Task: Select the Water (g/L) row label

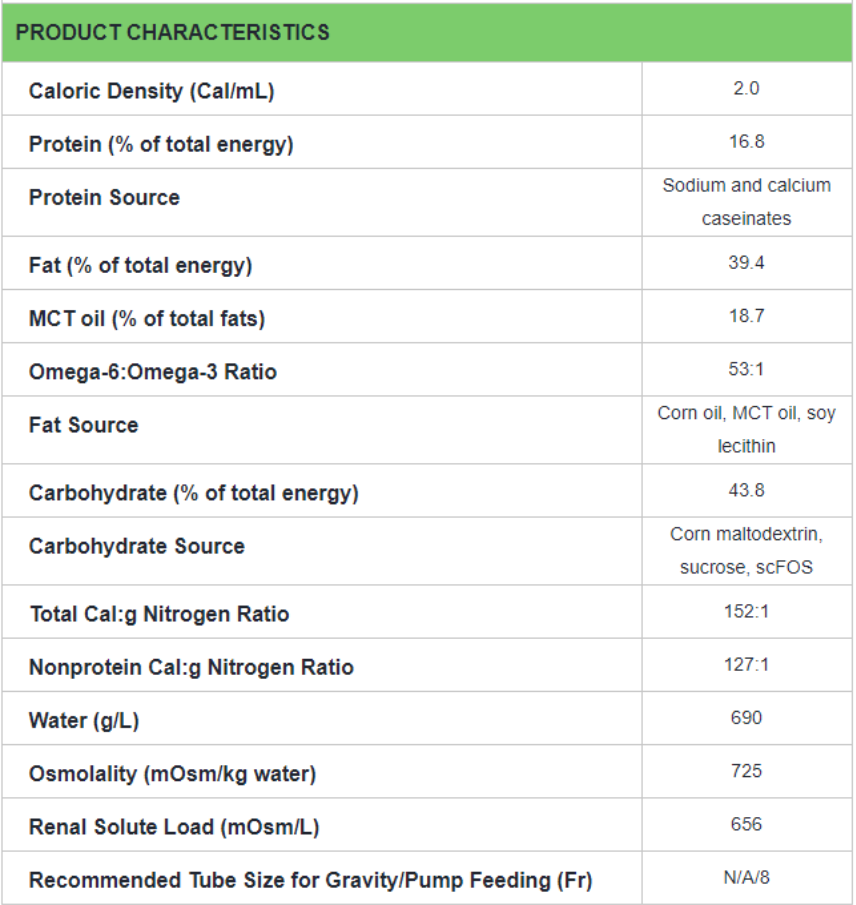Action: (x=84, y=720)
